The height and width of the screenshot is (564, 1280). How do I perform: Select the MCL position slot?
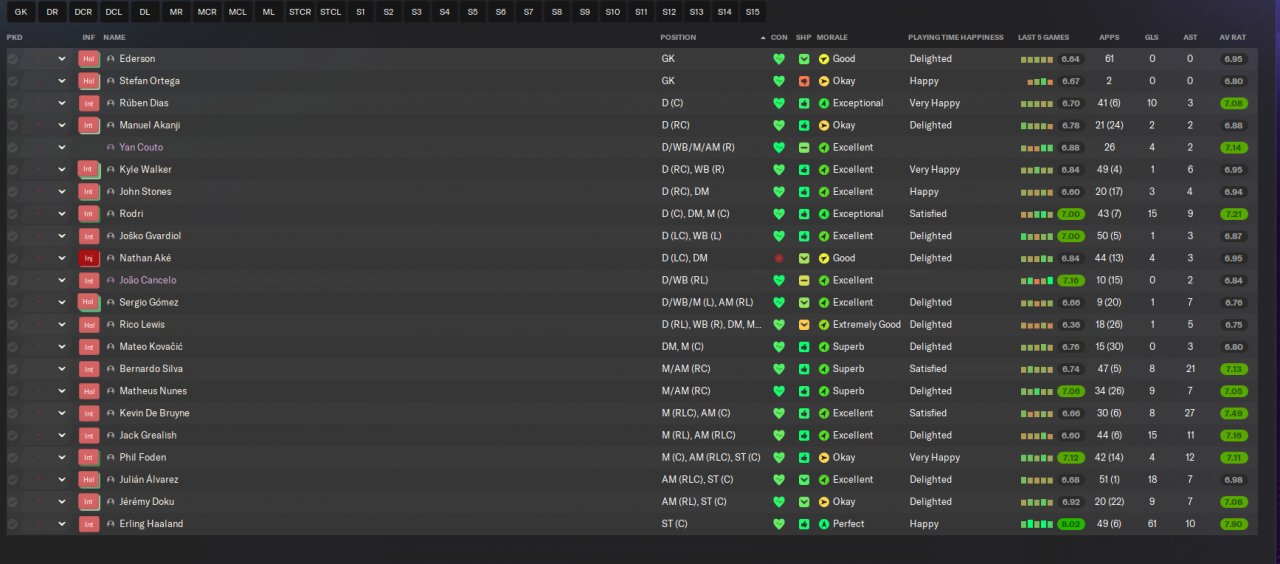238,12
